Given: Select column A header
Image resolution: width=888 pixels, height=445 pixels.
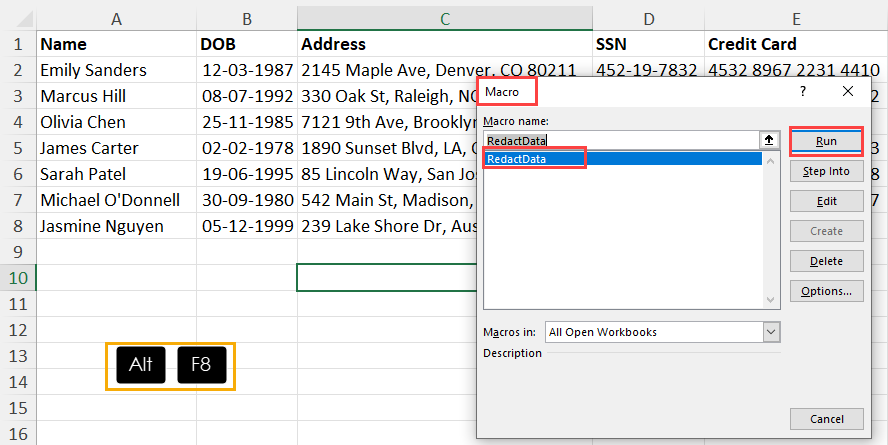Looking at the screenshot, I should [x=116, y=18].
